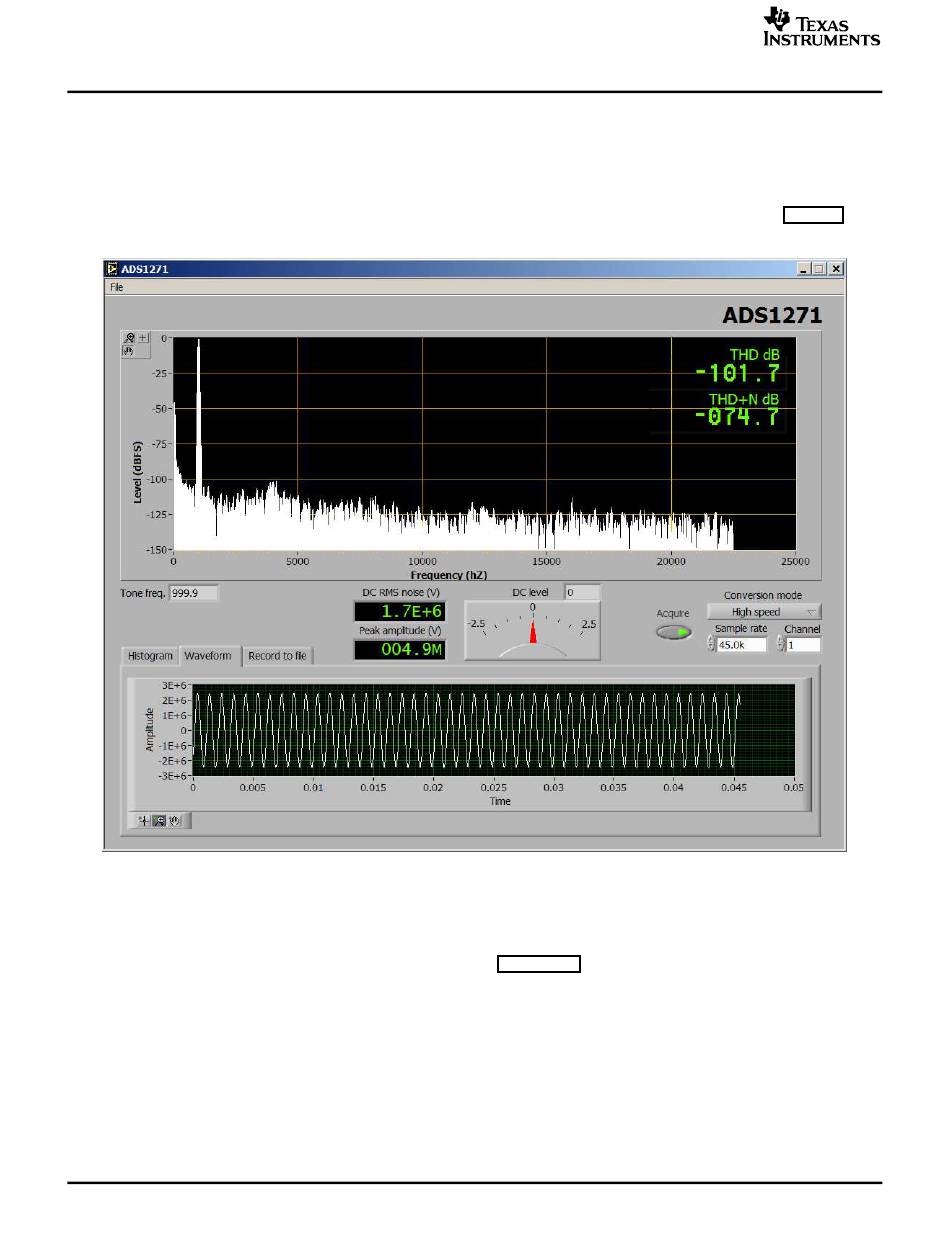Minimize the ADS1271 window
Screen dimensions: 950x1241
[x=804, y=269]
